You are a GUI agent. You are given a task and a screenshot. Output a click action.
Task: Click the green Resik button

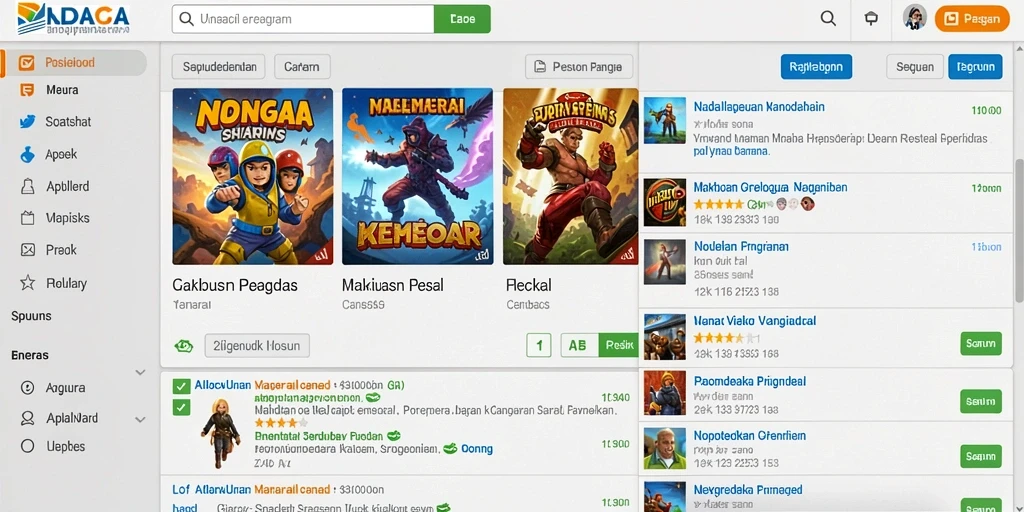point(617,345)
